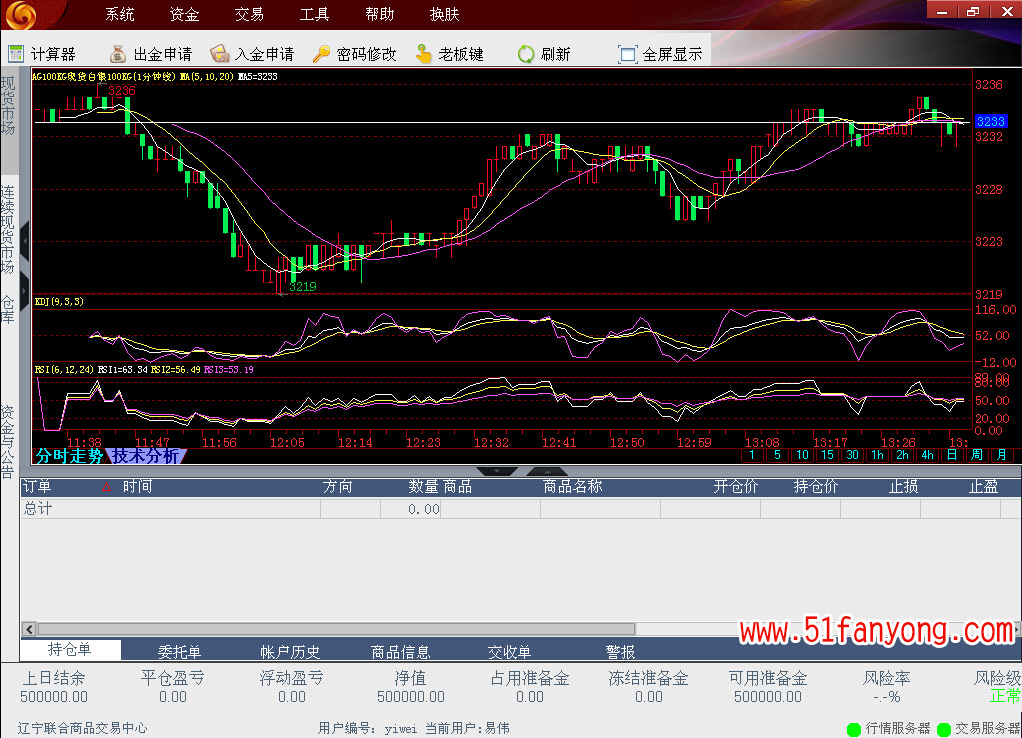
Task: Open the 交易 menu
Action: click(x=249, y=14)
